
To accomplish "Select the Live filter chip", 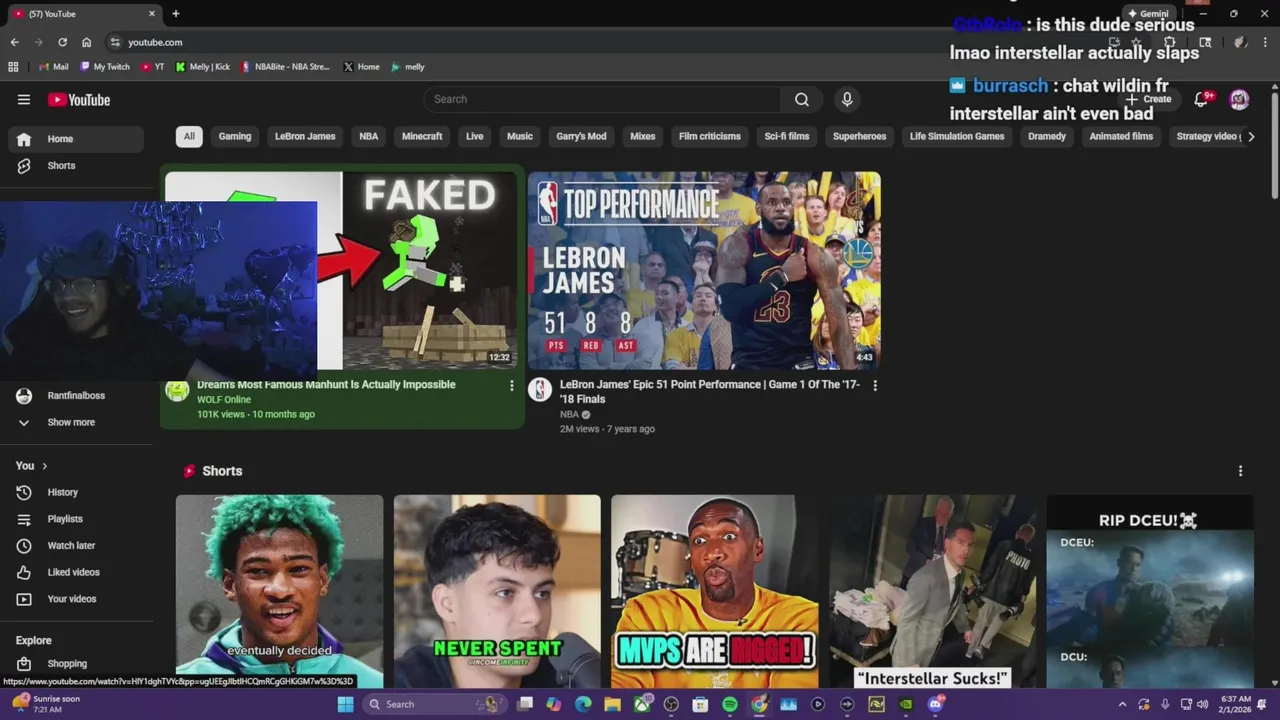I will [475, 136].
